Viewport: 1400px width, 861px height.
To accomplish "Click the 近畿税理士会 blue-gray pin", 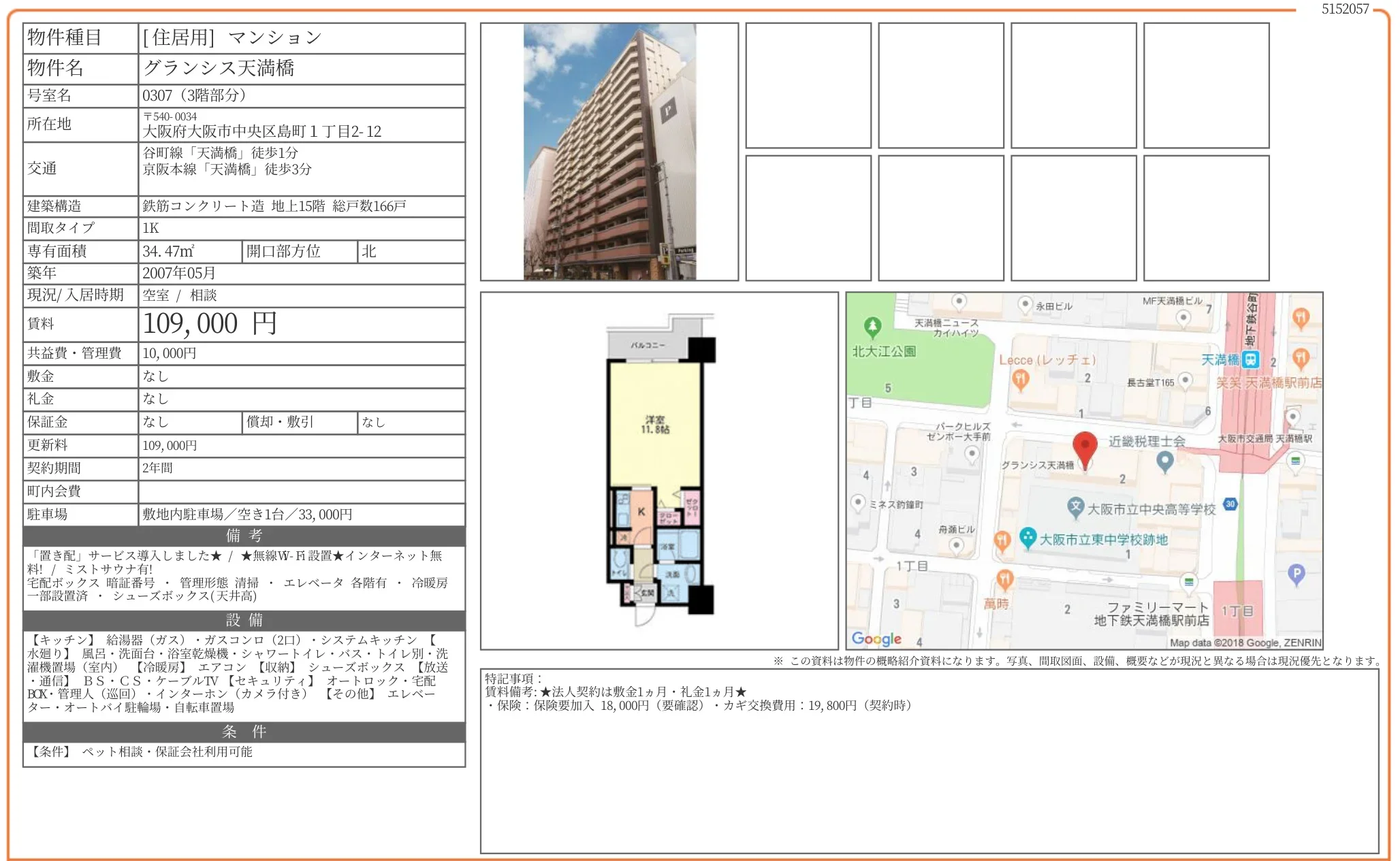I will tap(1164, 461).
